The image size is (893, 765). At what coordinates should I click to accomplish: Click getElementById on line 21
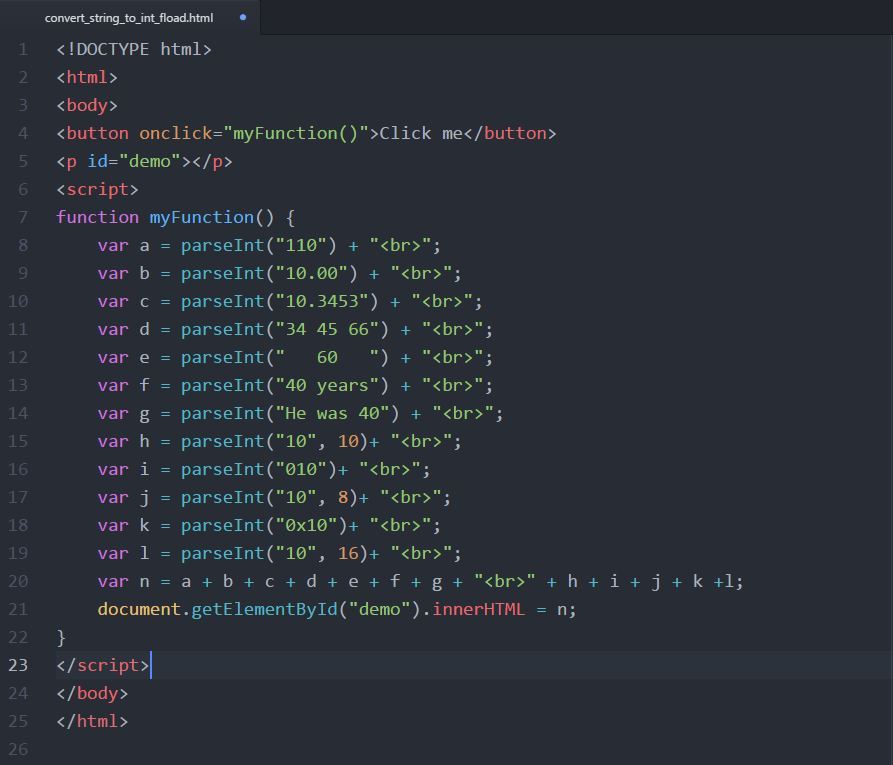264,609
